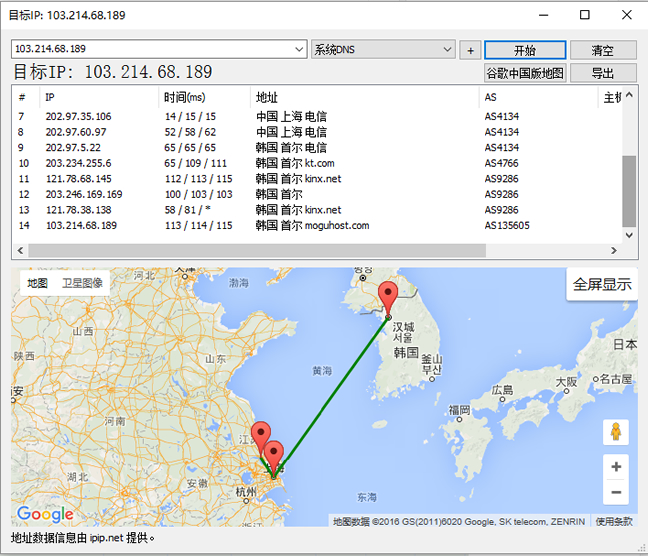648x556 pixels.
Task: Zoom out the map with minus icon
Action: click(616, 492)
